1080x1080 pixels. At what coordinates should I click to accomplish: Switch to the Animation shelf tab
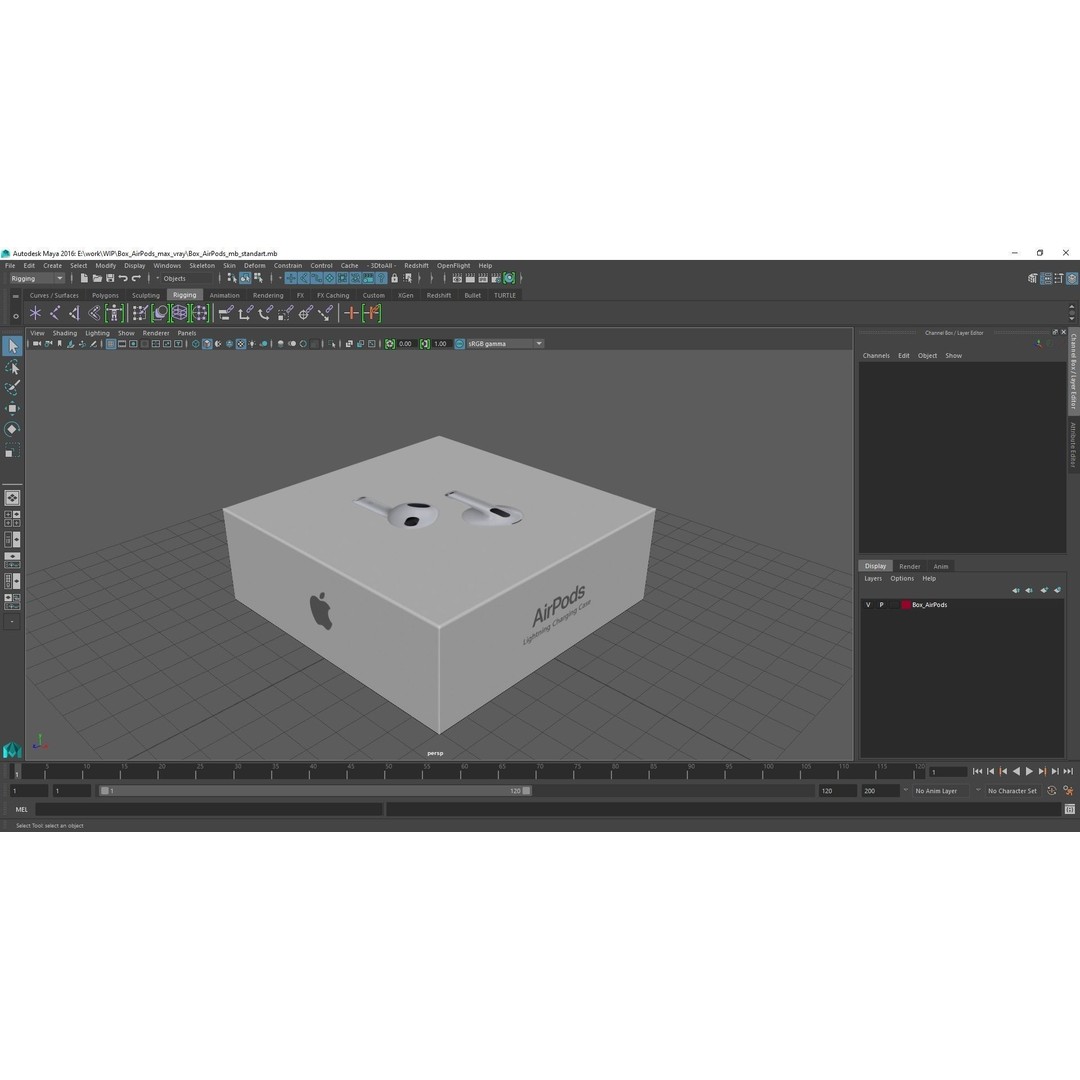(x=225, y=295)
